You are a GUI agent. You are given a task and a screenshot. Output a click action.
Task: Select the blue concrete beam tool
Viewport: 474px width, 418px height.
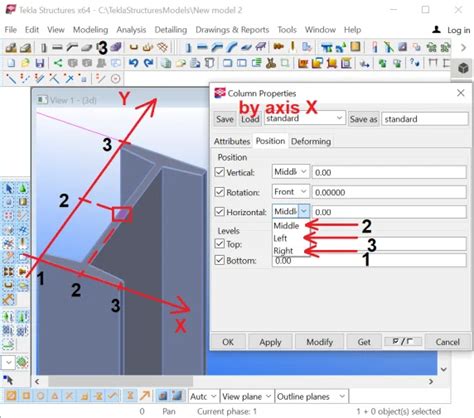click(202, 47)
